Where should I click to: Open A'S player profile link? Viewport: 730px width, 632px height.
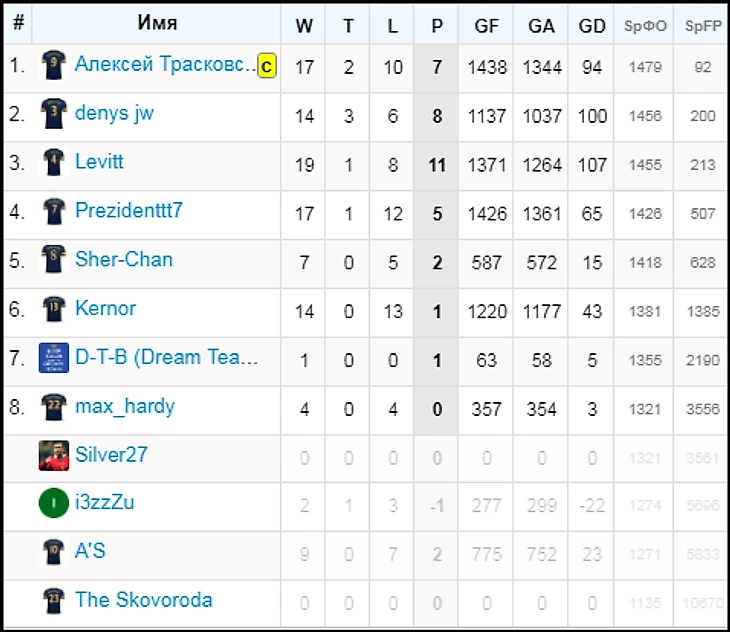point(90,552)
